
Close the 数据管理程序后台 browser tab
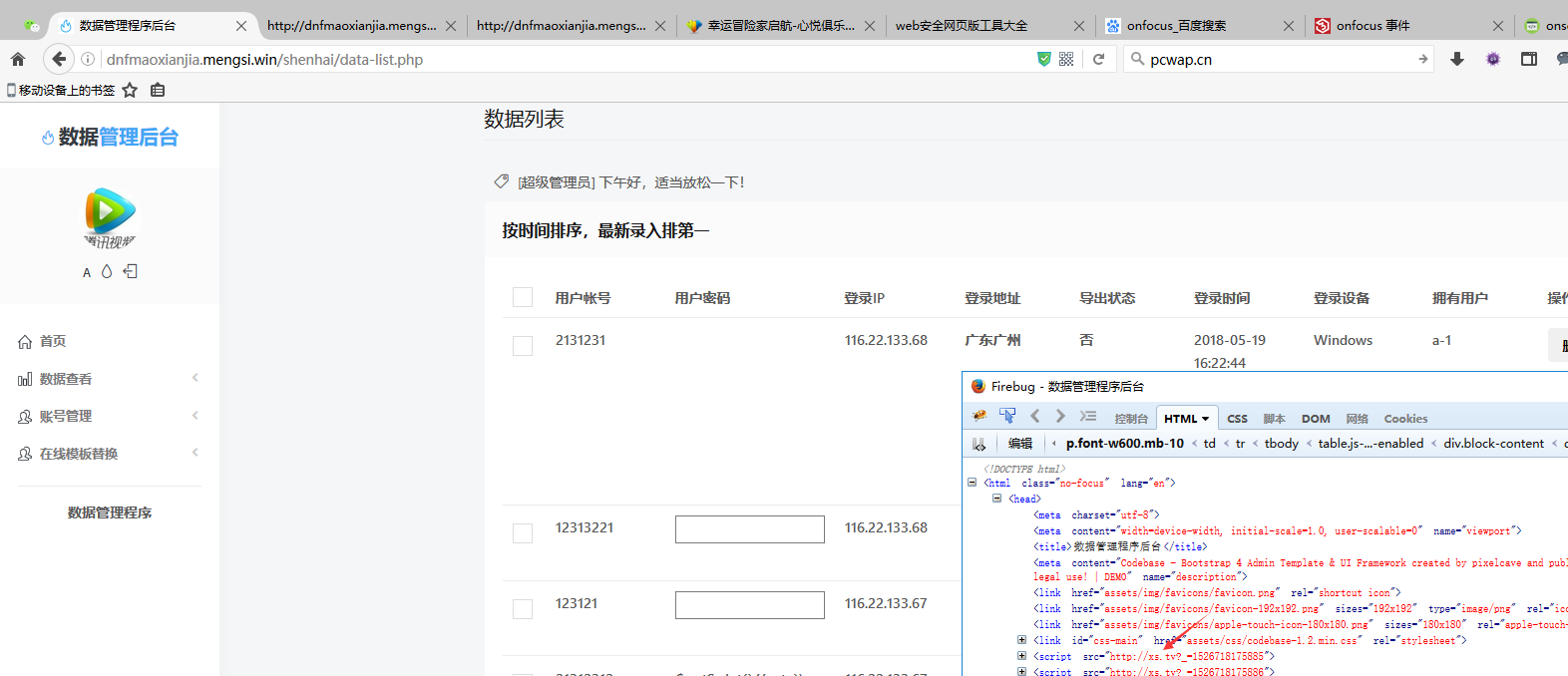click(241, 26)
